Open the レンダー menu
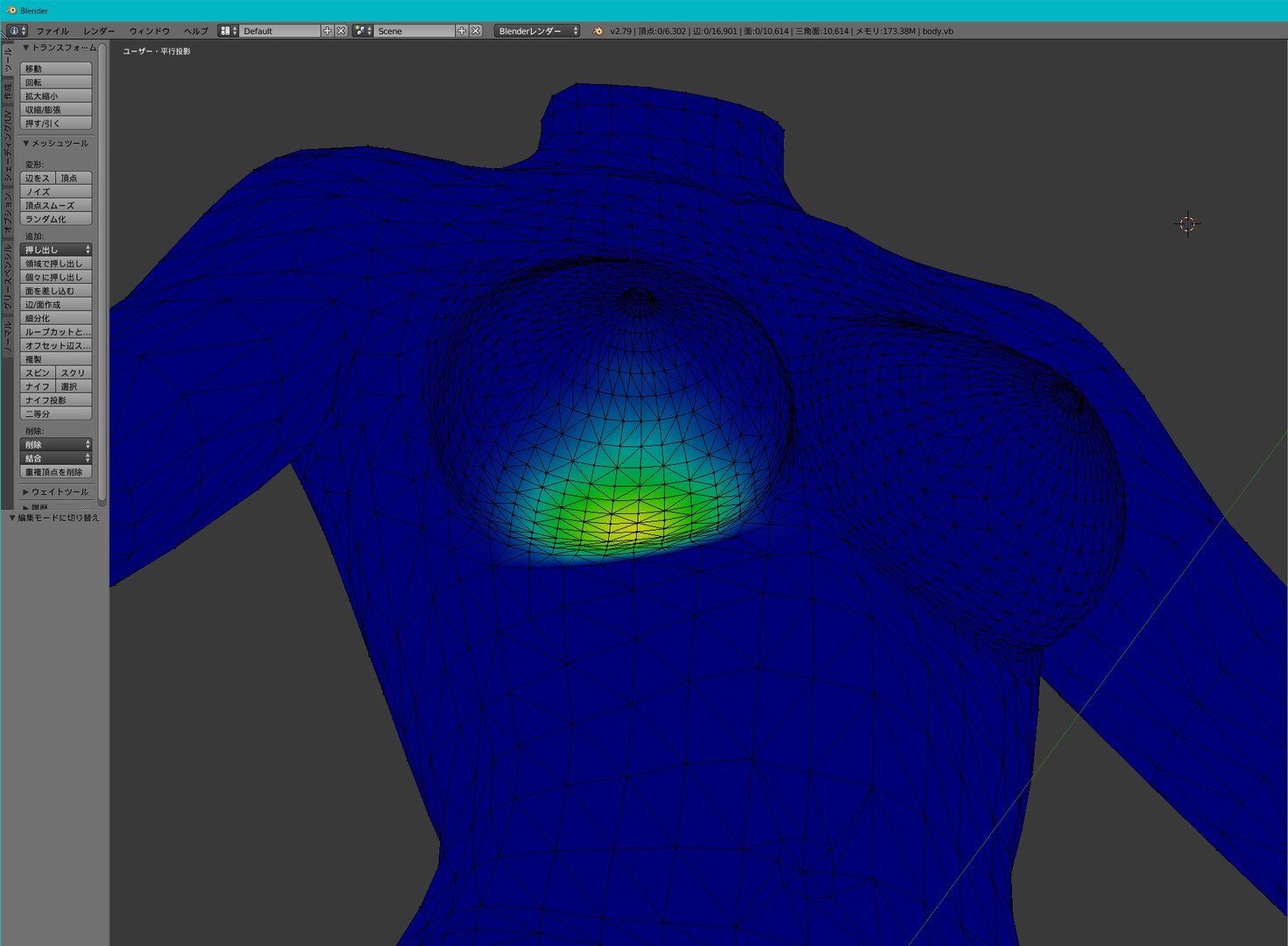1288x946 pixels. click(99, 31)
